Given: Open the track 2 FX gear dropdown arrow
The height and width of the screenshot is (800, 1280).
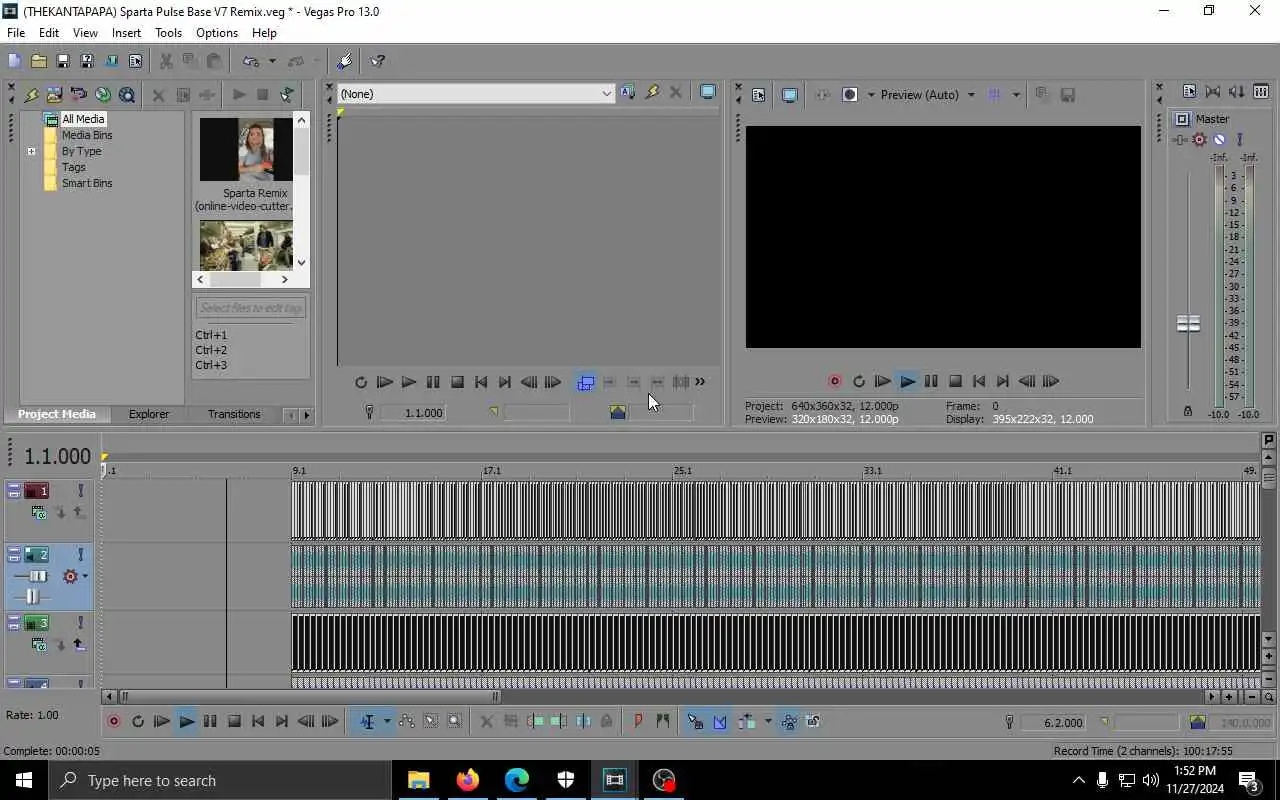Looking at the screenshot, I should (85, 577).
